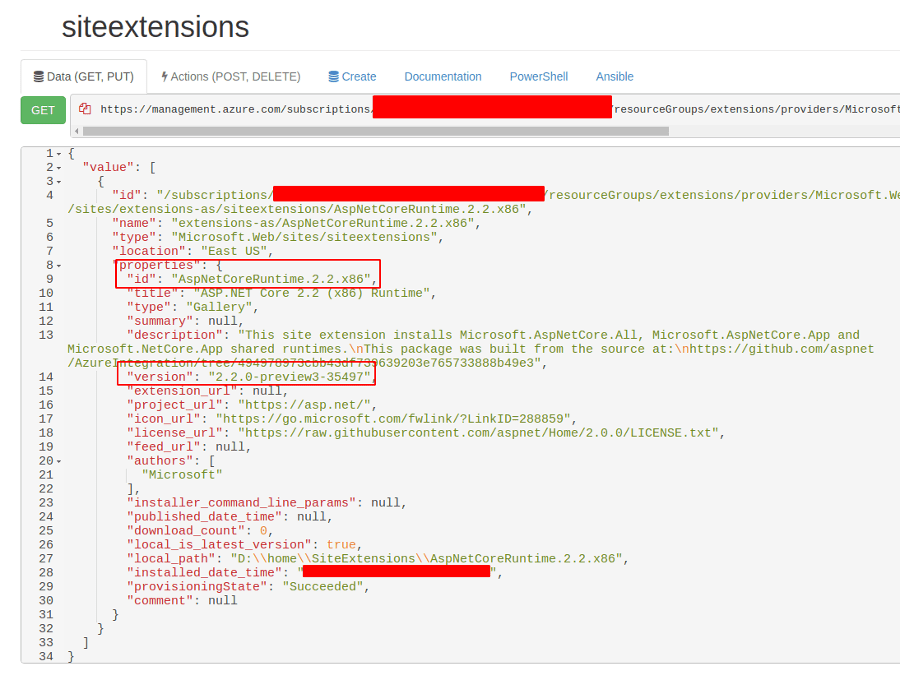Click the database icon on the Data tab
The width and height of the screenshot is (900, 680).
36,76
